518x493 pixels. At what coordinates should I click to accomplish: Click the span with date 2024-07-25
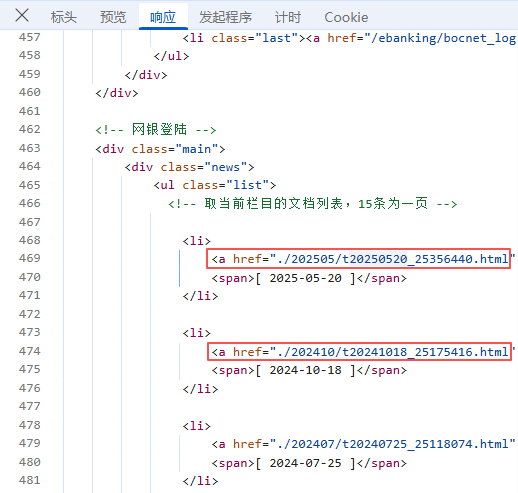pos(309,463)
